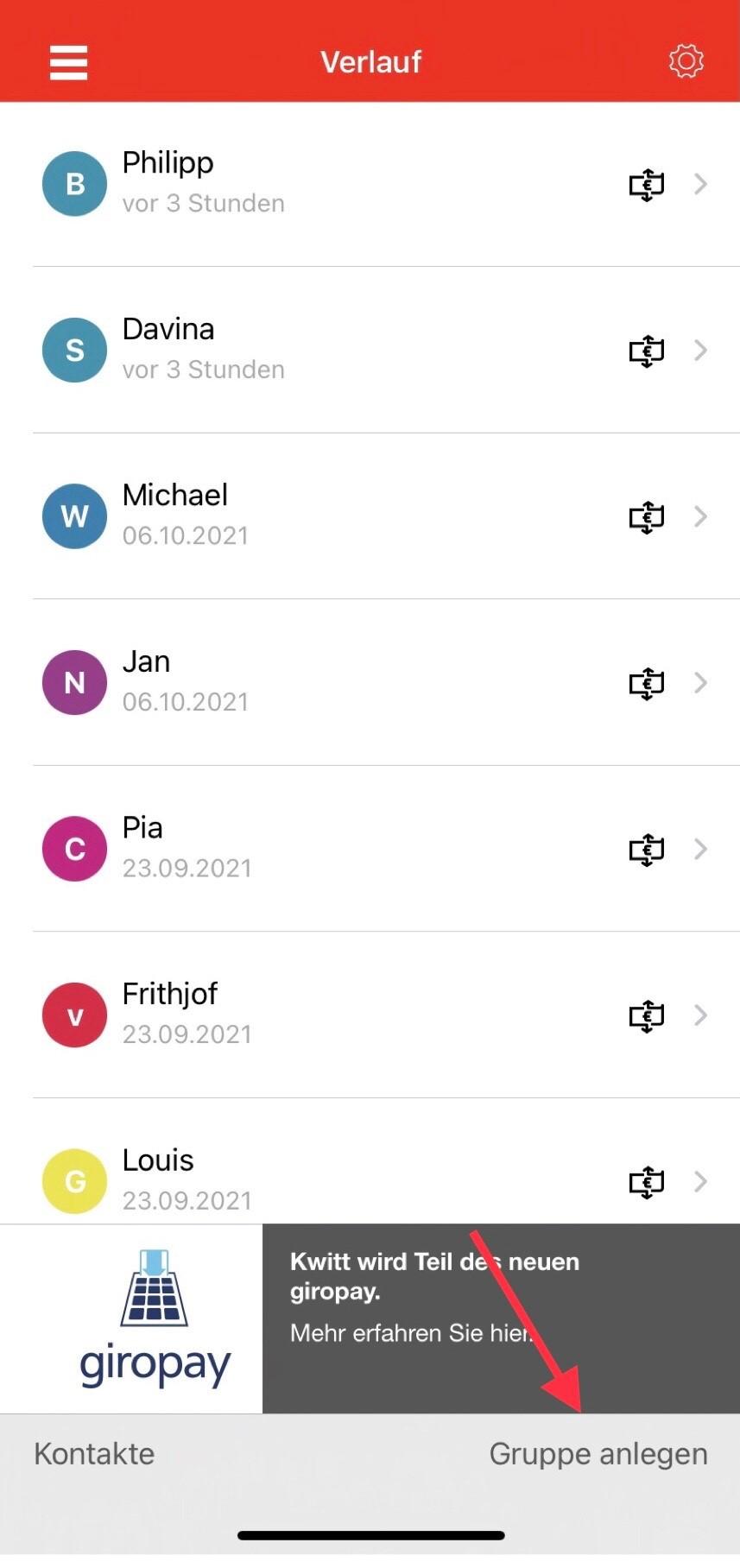Tap money transfer icon for Philipp

646,184
